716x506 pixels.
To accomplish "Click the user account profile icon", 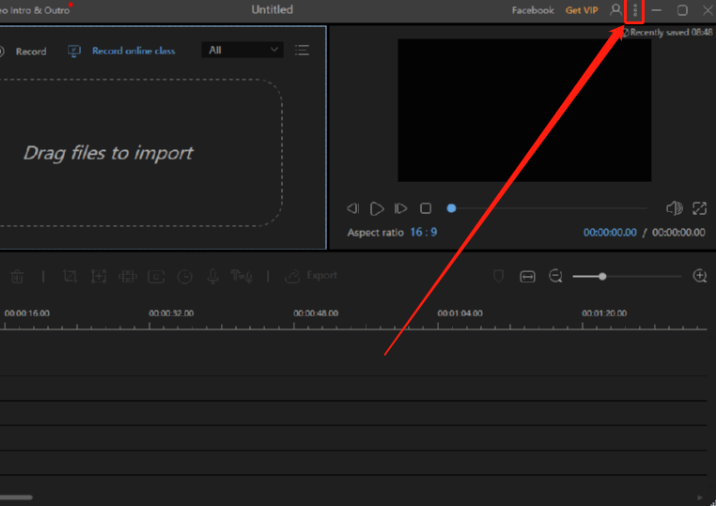I will click(x=616, y=10).
